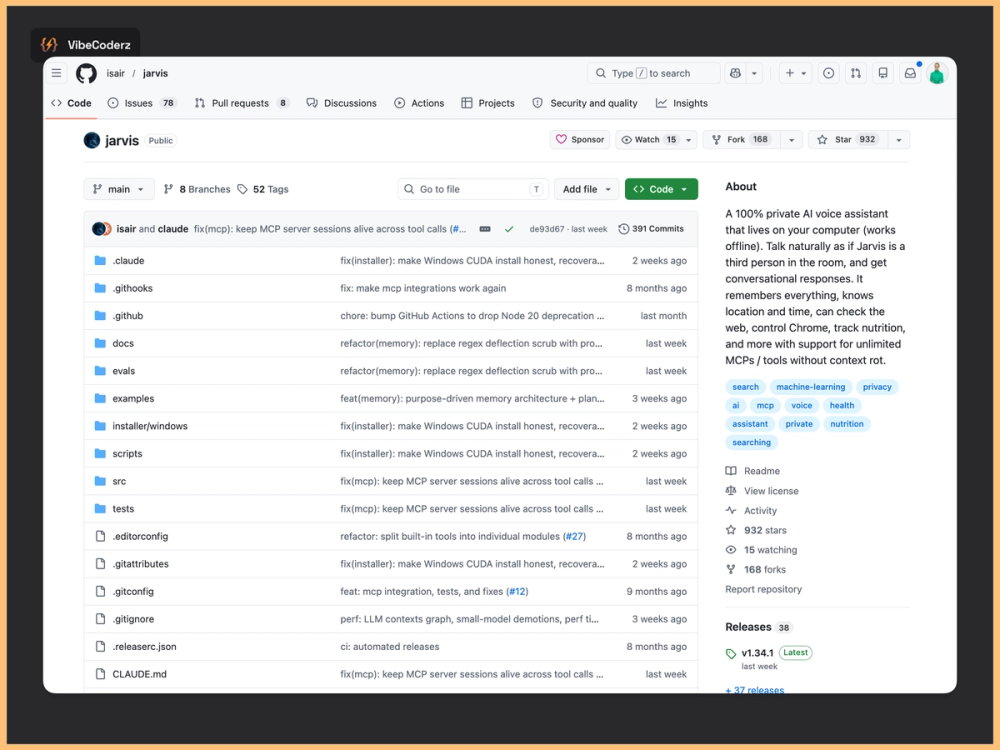Viewport: 1000px width, 750px height.
Task: Open pull request #27 link
Action: point(575,536)
